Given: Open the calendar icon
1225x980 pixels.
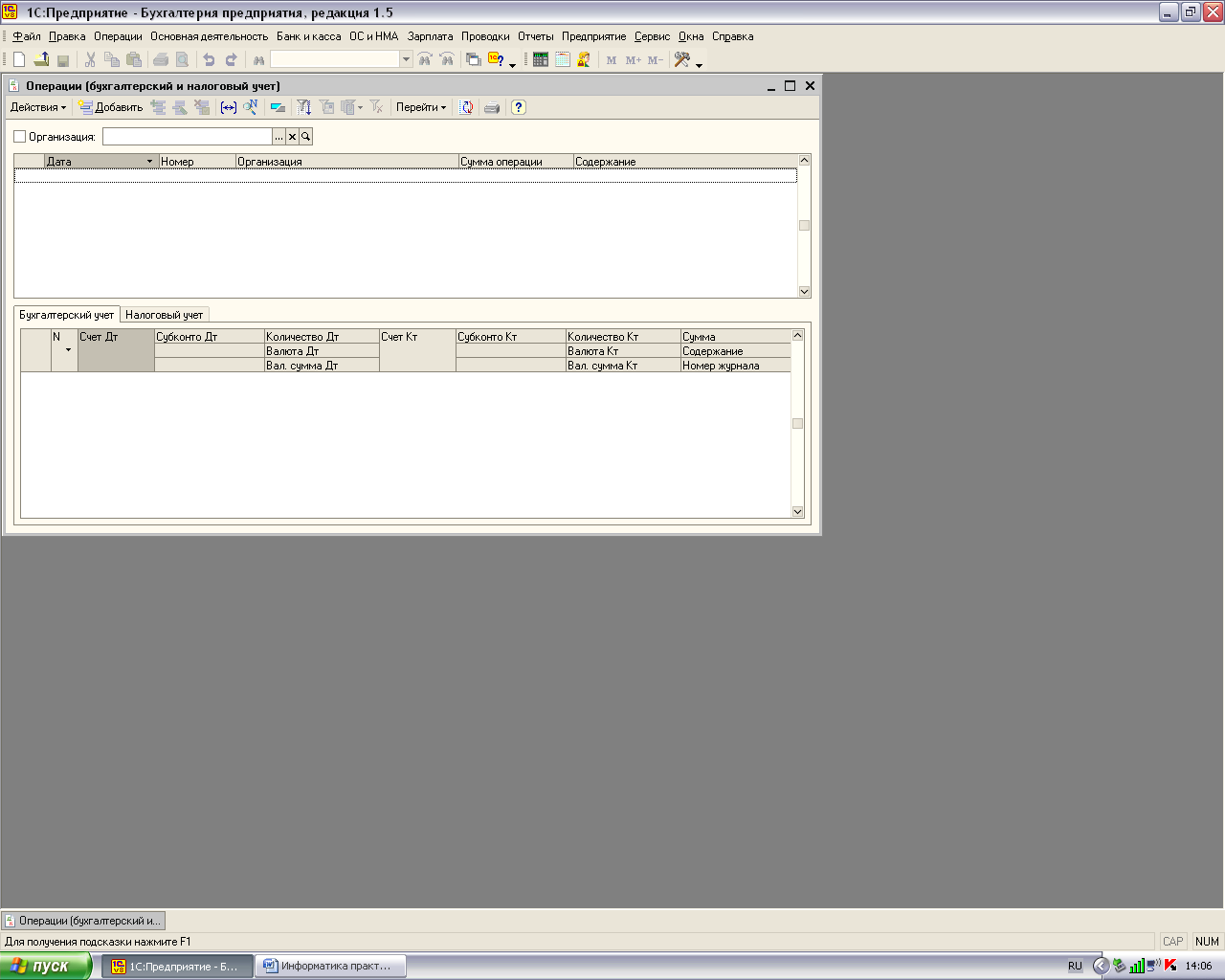Looking at the screenshot, I should click(563, 59).
